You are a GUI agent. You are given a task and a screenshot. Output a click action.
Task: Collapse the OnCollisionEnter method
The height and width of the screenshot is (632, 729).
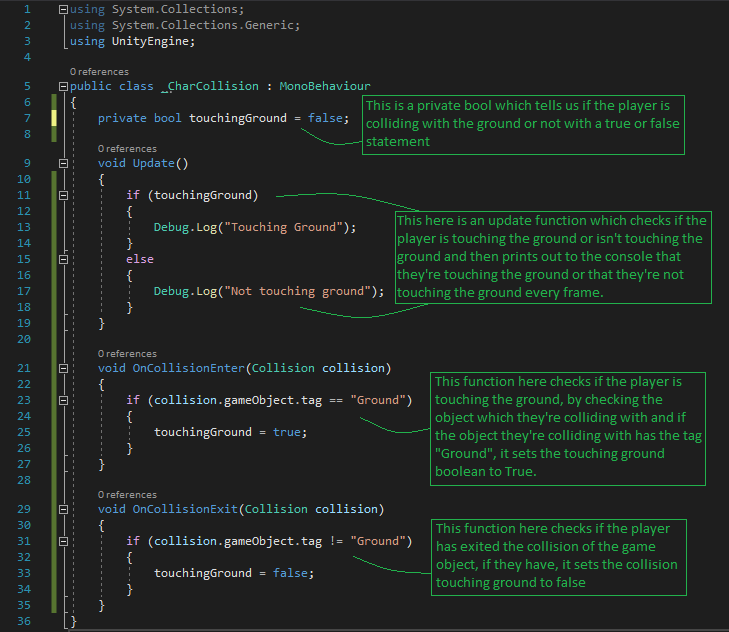pyautogui.click(x=65, y=368)
